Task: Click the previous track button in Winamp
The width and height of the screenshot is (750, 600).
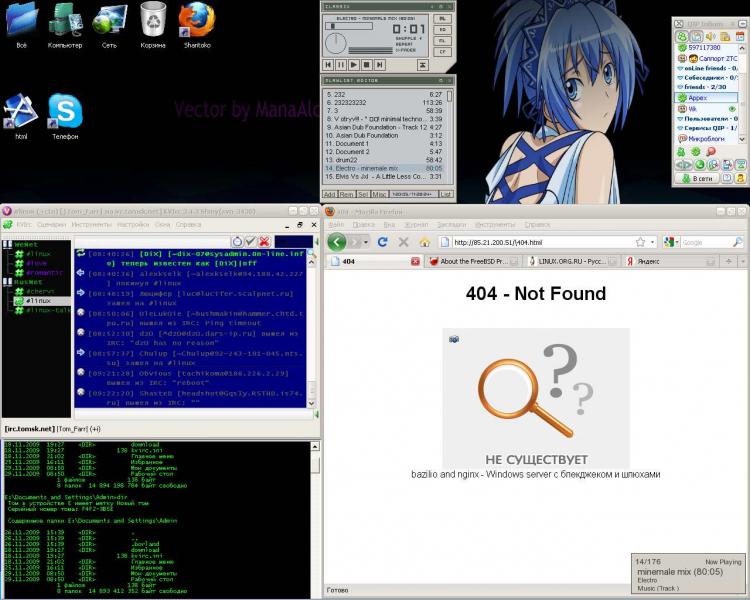Action: pyautogui.click(x=328, y=65)
